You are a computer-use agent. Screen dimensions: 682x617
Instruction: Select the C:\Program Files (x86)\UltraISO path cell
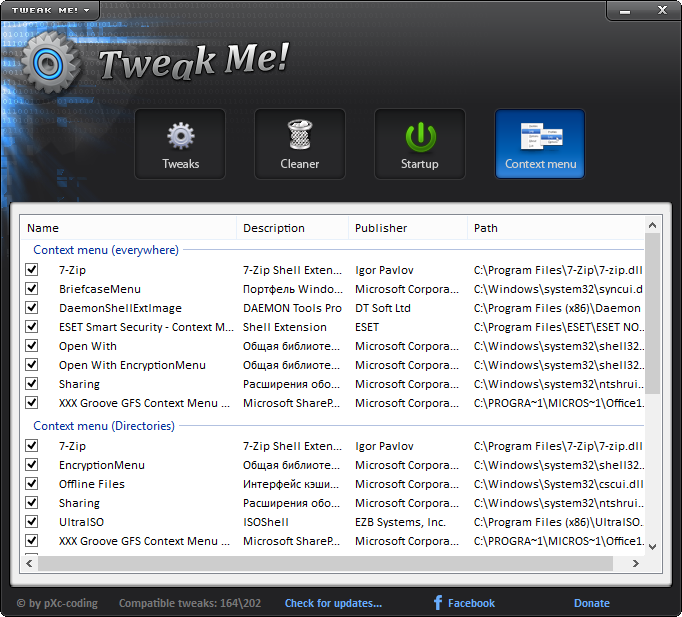[558, 522]
